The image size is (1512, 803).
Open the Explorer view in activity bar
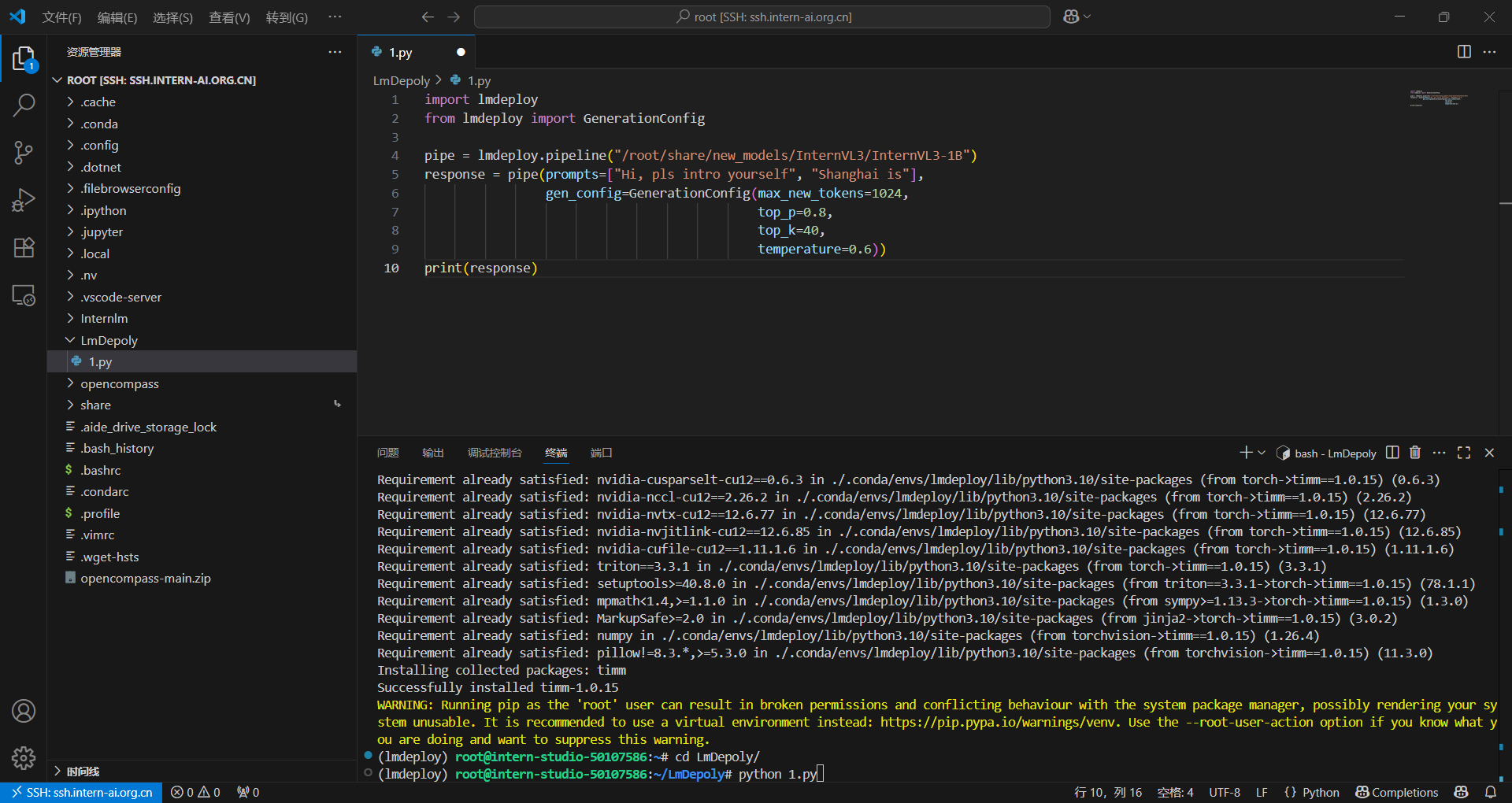click(24, 58)
